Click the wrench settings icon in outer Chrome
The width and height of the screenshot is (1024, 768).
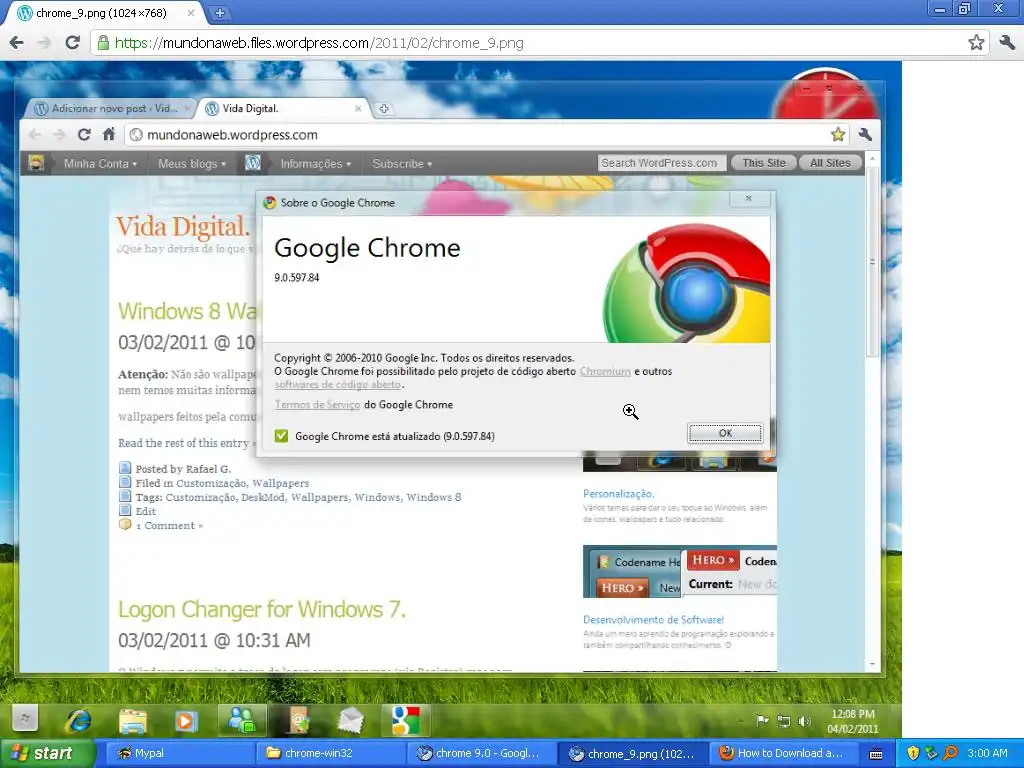coord(1007,43)
